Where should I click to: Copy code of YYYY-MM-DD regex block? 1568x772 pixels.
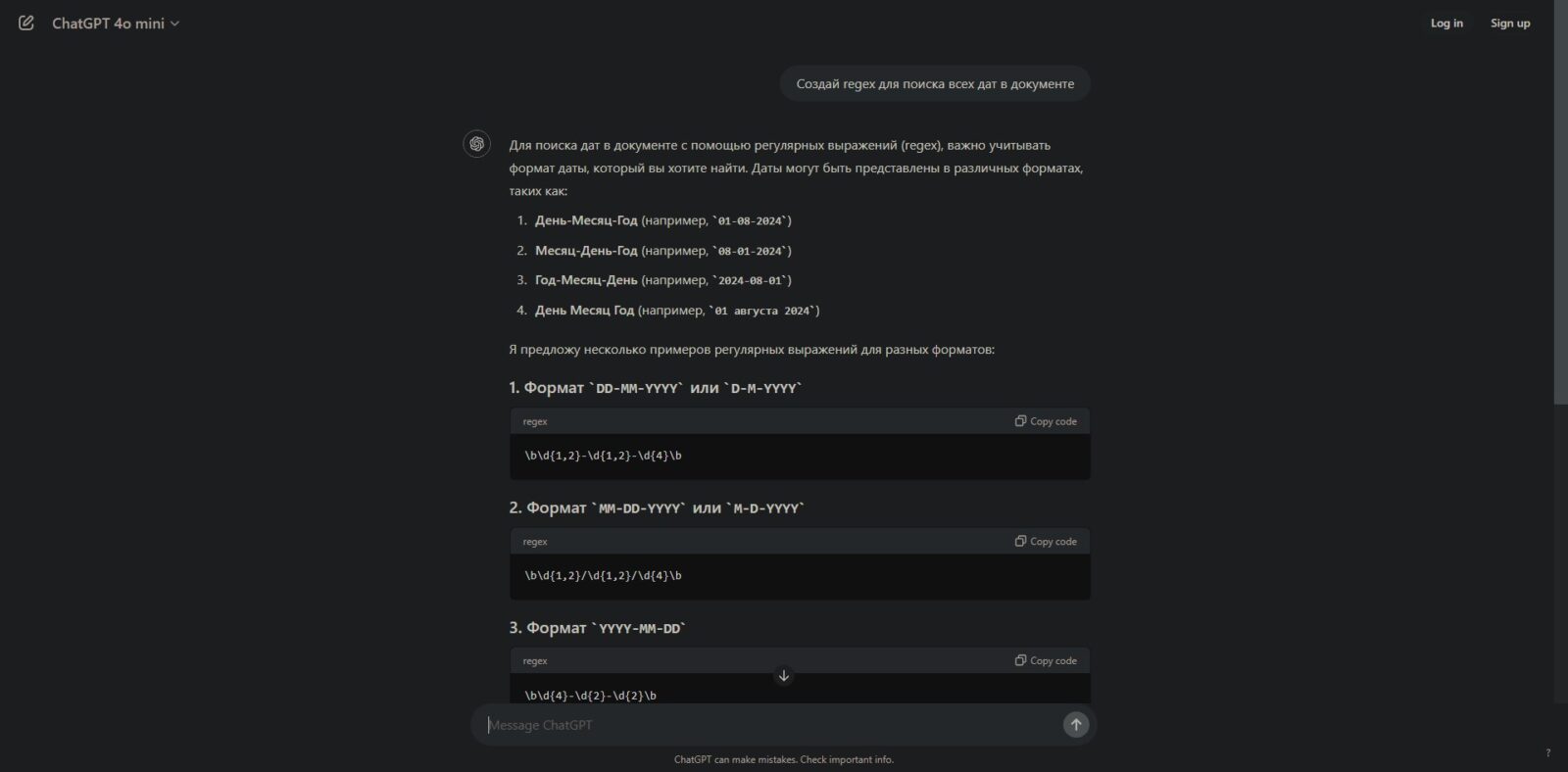(1046, 660)
